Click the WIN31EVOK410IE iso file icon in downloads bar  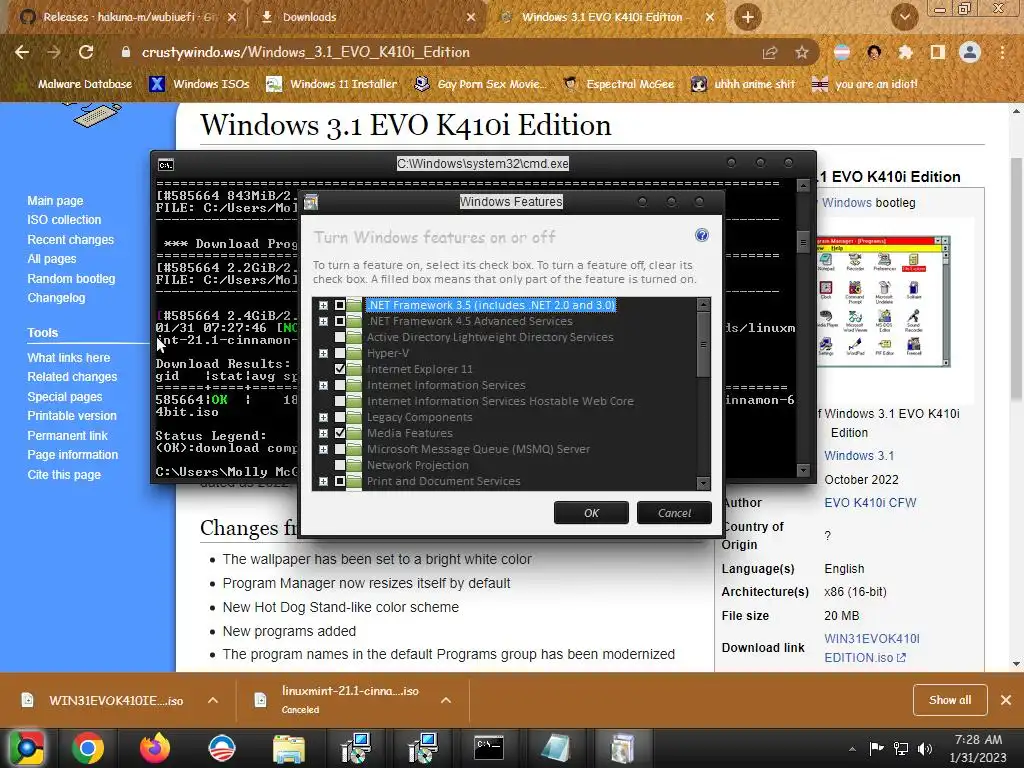(x=27, y=700)
